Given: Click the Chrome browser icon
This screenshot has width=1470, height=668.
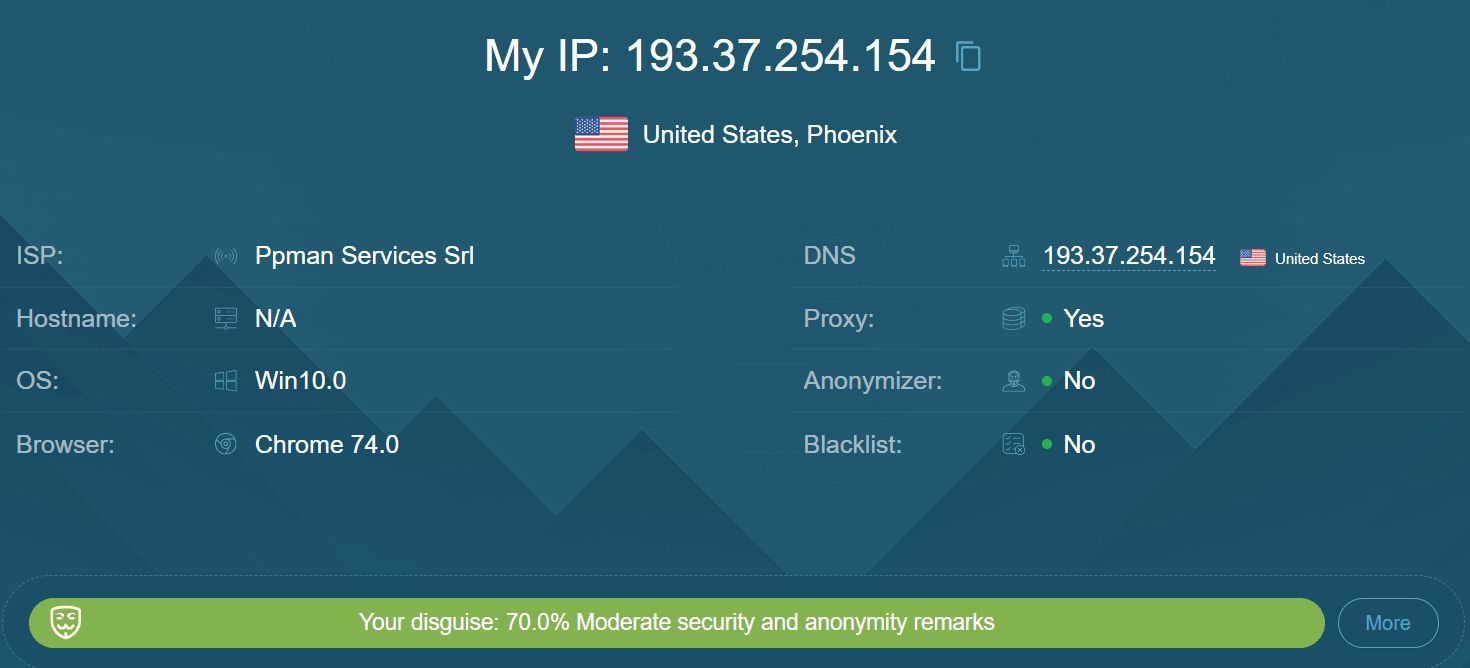Looking at the screenshot, I should 226,444.
